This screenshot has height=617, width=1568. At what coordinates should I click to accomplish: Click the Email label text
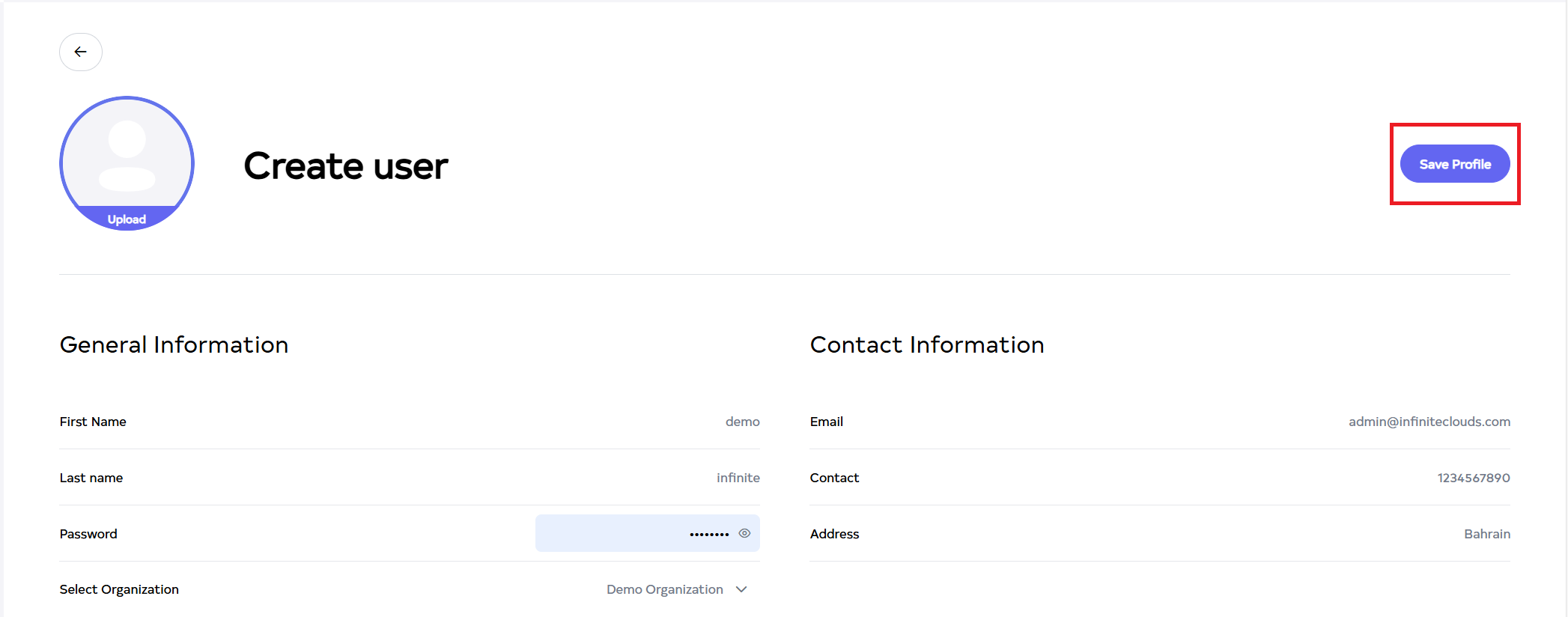(826, 422)
